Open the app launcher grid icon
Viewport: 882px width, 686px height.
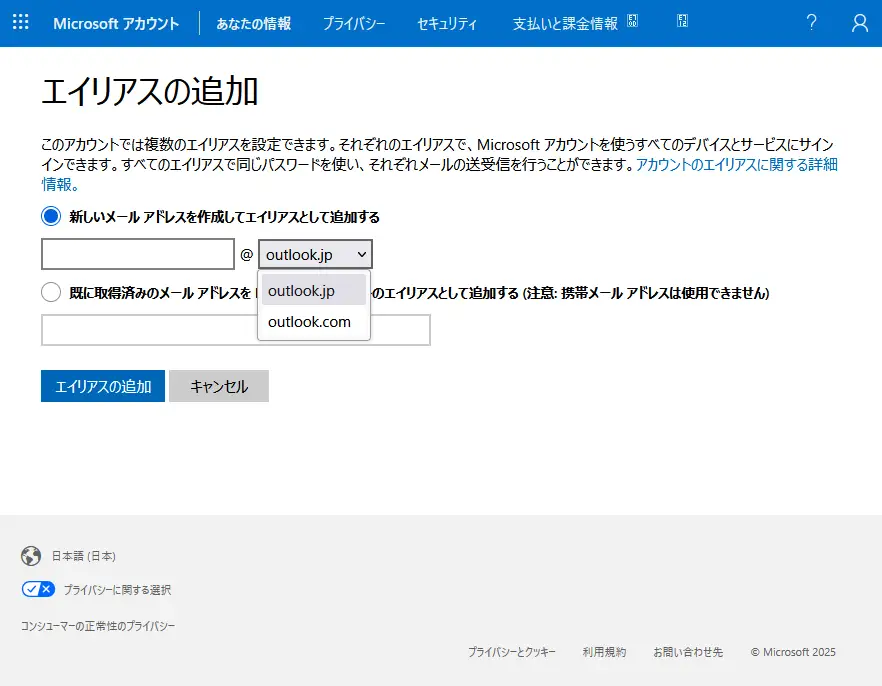(21, 22)
